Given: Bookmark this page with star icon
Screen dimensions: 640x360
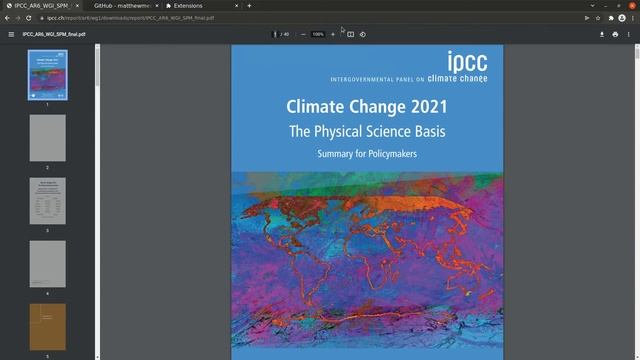Looking at the screenshot, I should [x=598, y=18].
